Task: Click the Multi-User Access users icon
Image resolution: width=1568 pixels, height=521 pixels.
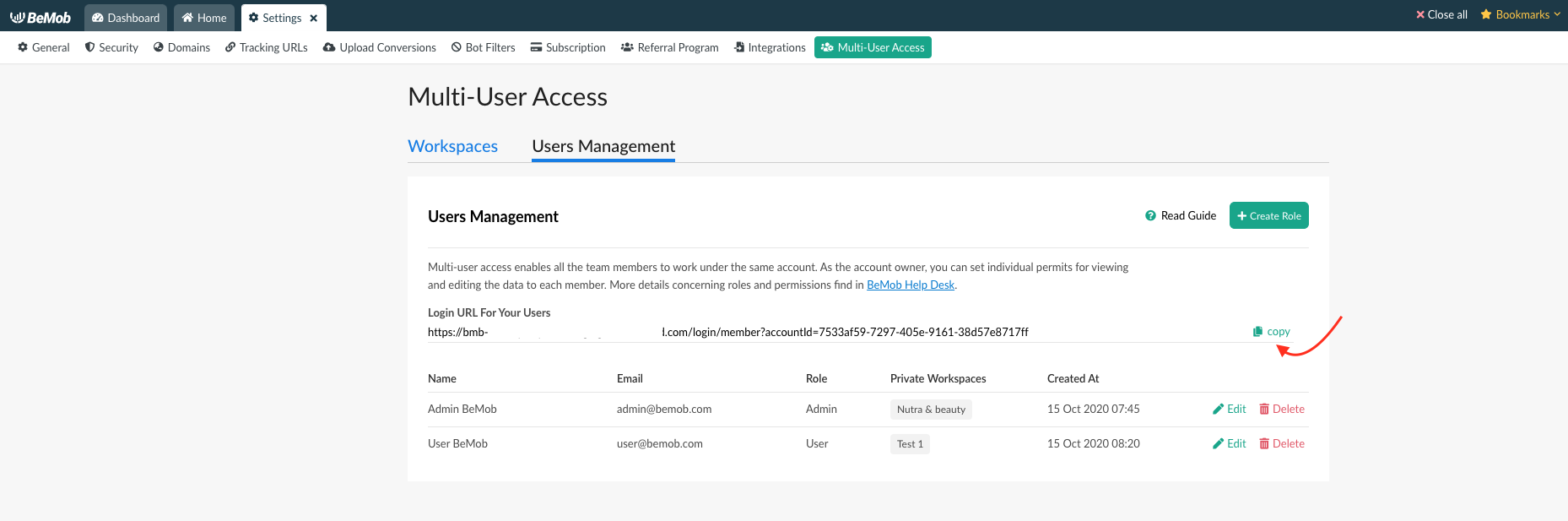Action: coord(827,47)
